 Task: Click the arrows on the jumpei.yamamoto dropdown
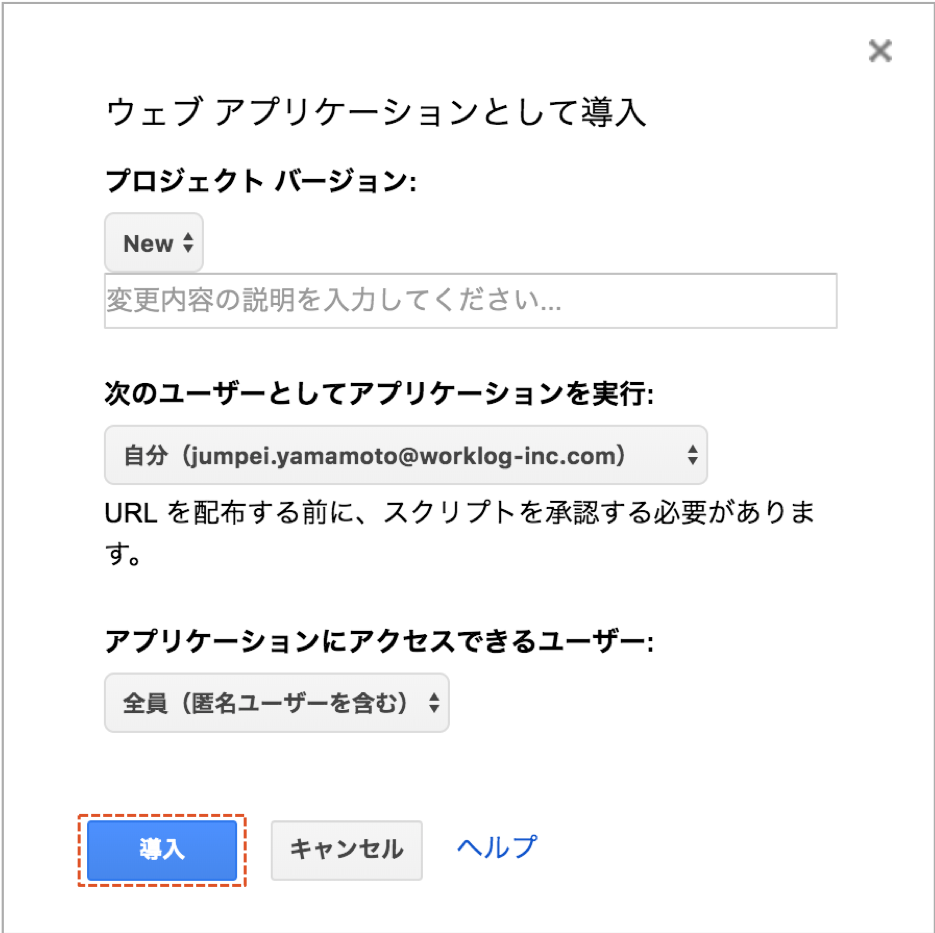(692, 456)
